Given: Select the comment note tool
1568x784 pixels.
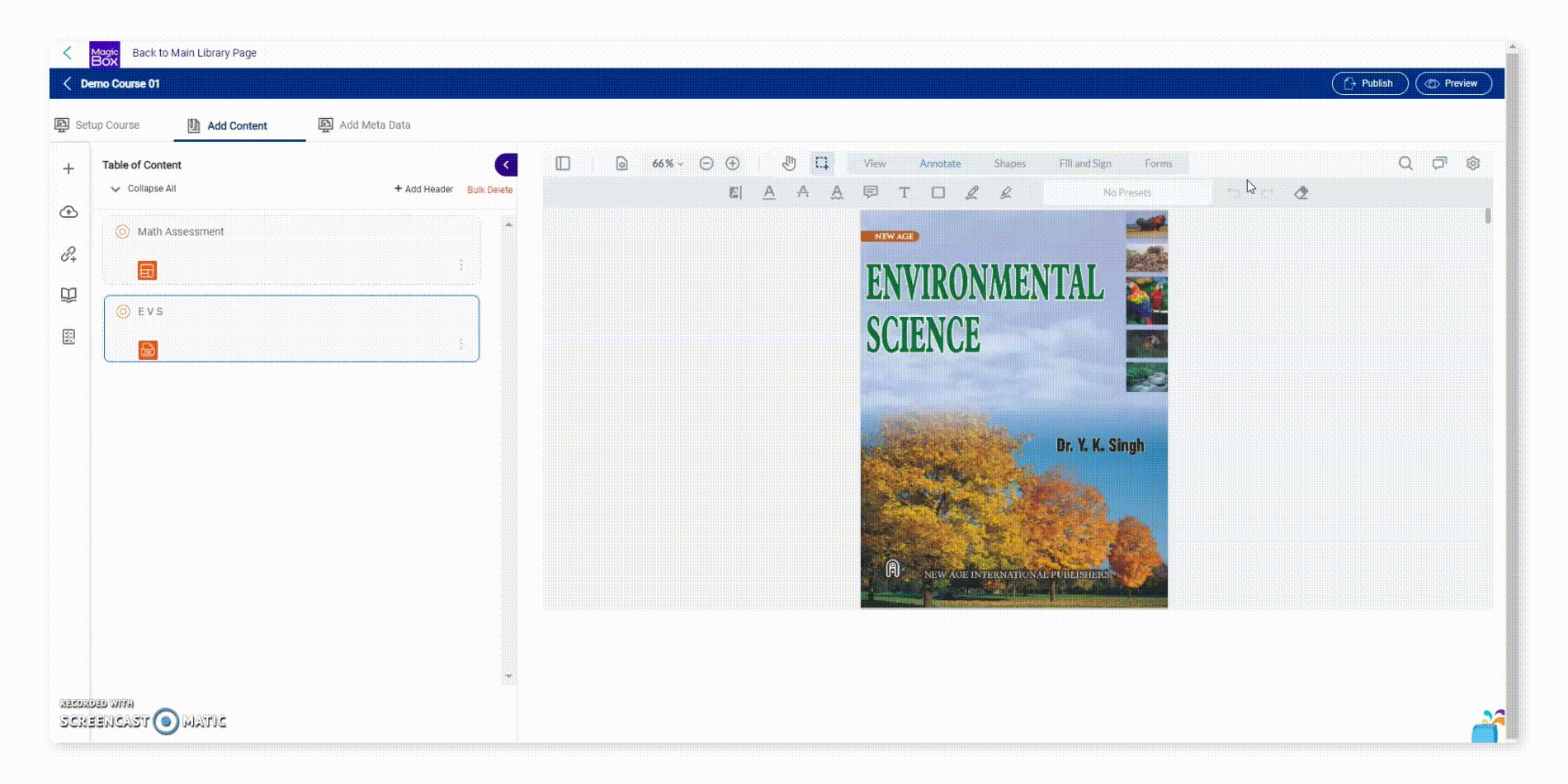Looking at the screenshot, I should click(871, 192).
